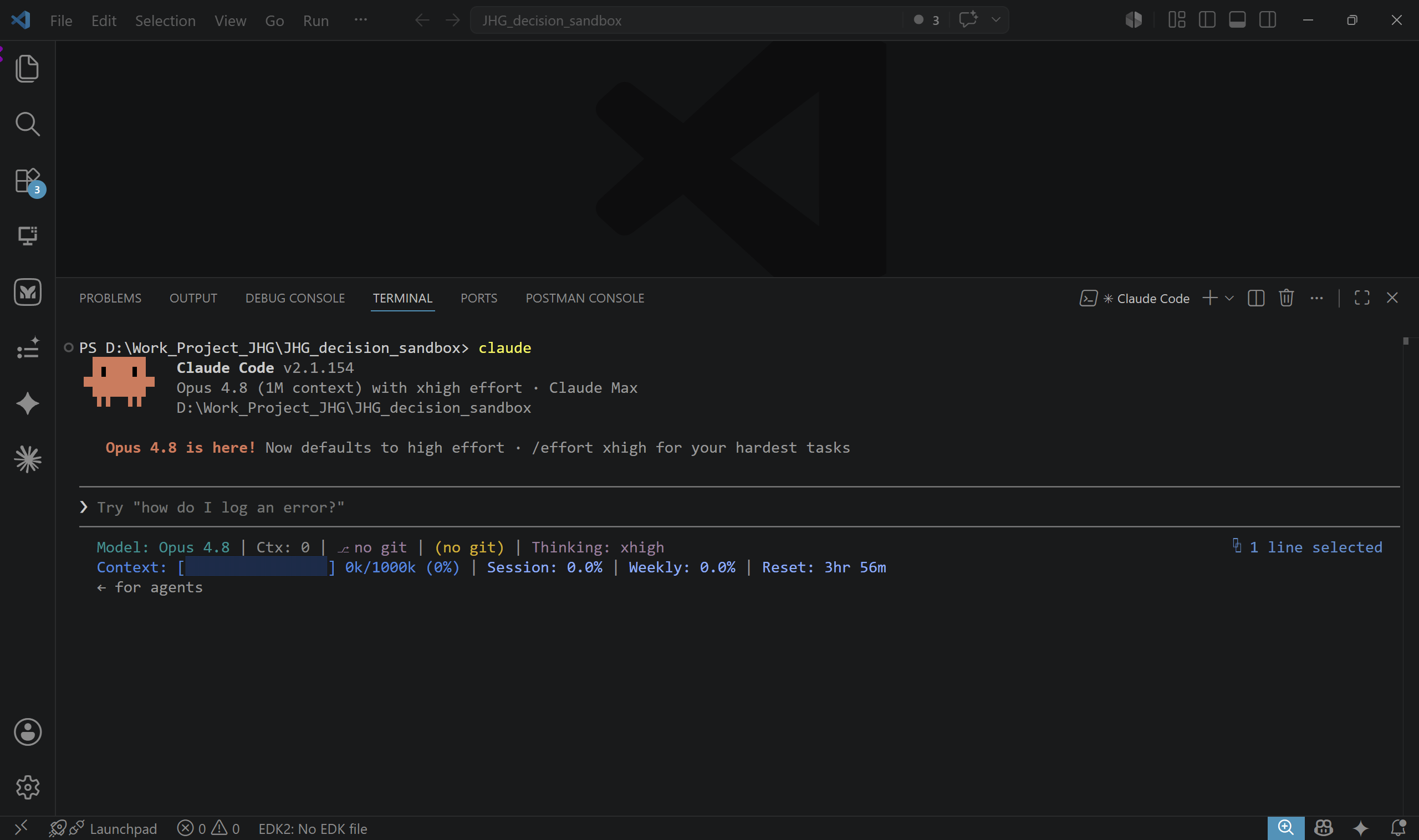Open the Claude Code asterisk view in activity bar
1419x840 pixels.
tap(27, 459)
